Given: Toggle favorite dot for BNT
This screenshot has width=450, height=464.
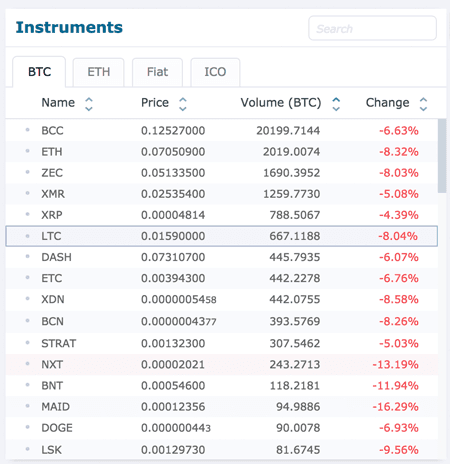Looking at the screenshot, I should pyautogui.click(x=28, y=385).
